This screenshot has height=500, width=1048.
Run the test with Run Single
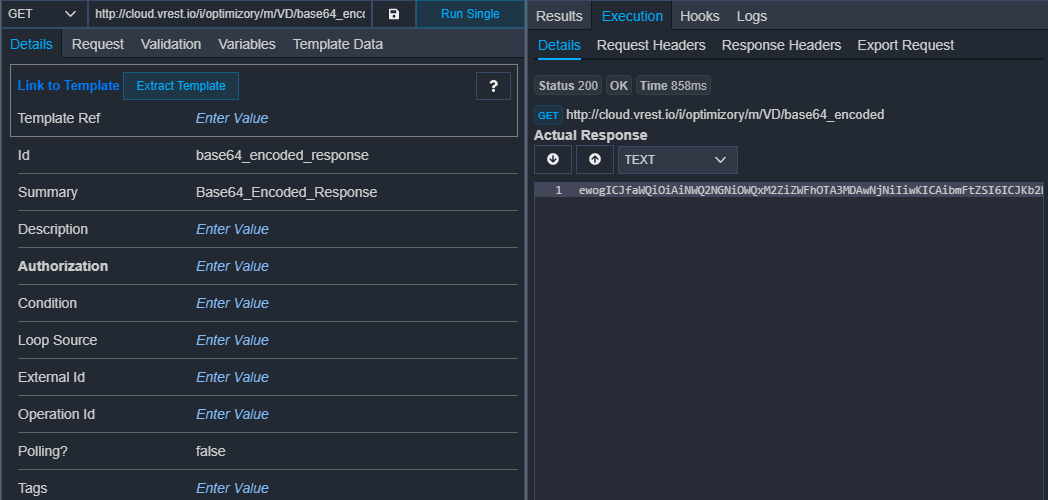470,14
